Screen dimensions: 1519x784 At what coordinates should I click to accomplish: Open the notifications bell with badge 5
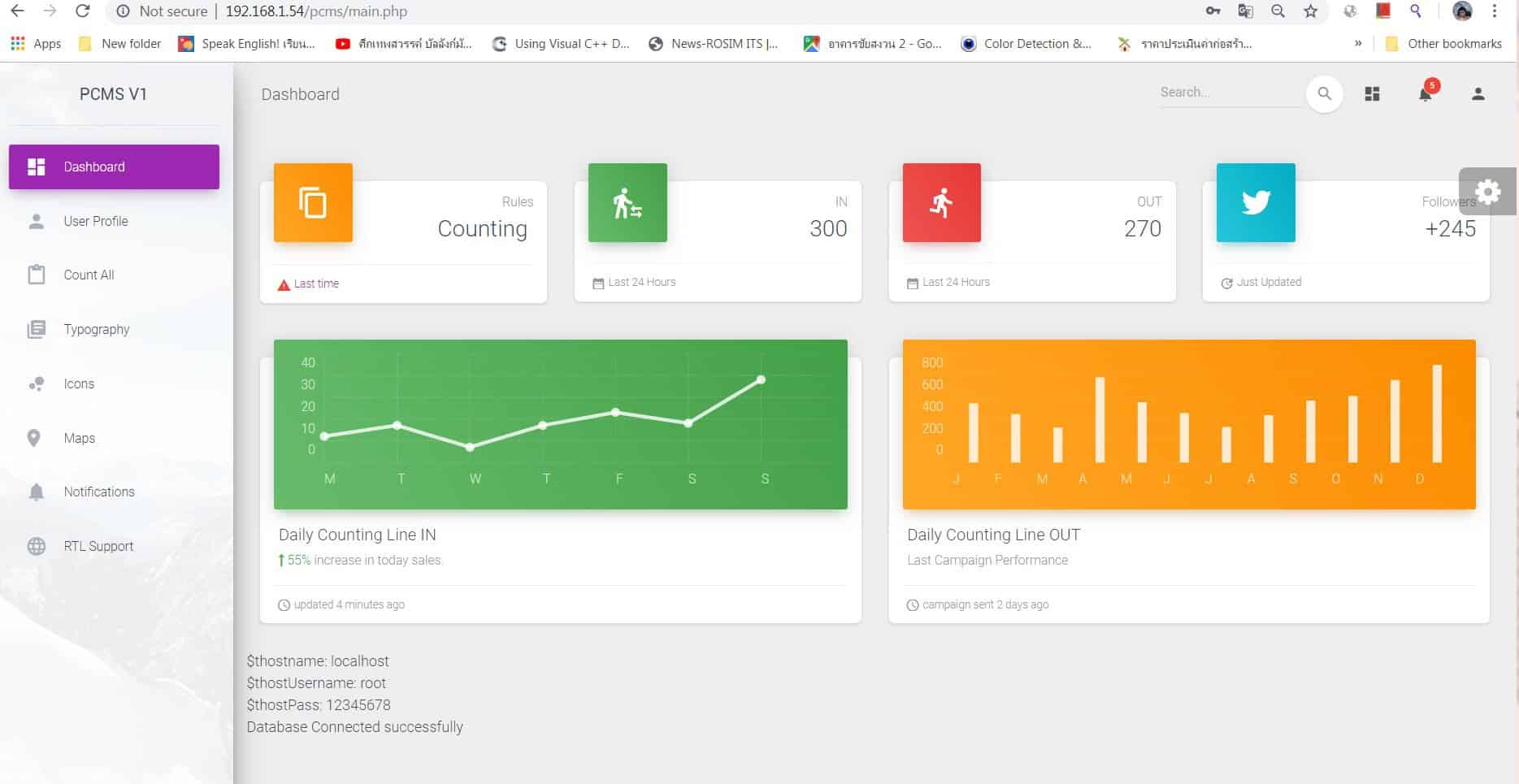tap(1425, 93)
